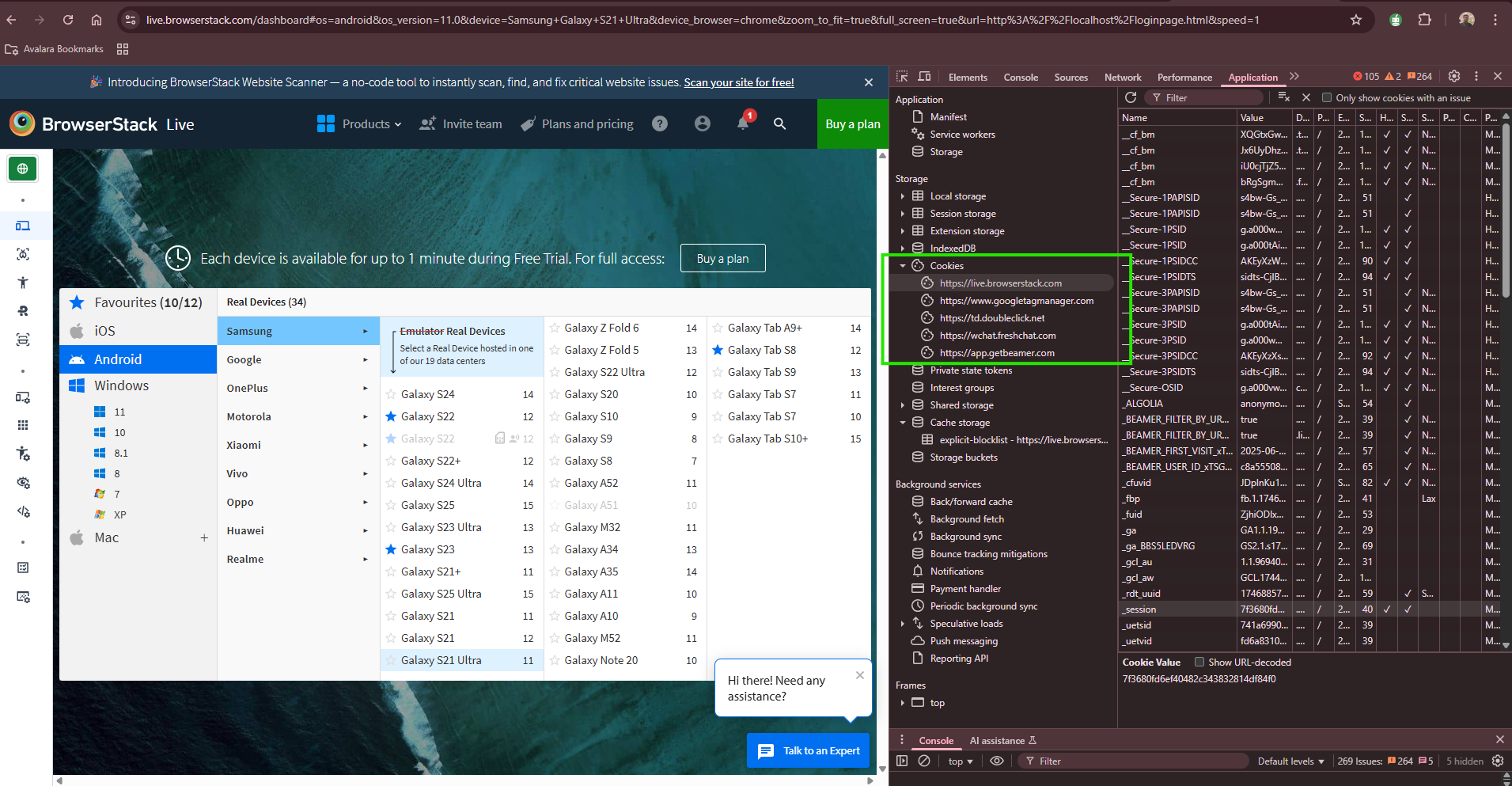Screen dimensions: 1512x786
Task: Click Buy a plan green button
Action: (852, 123)
